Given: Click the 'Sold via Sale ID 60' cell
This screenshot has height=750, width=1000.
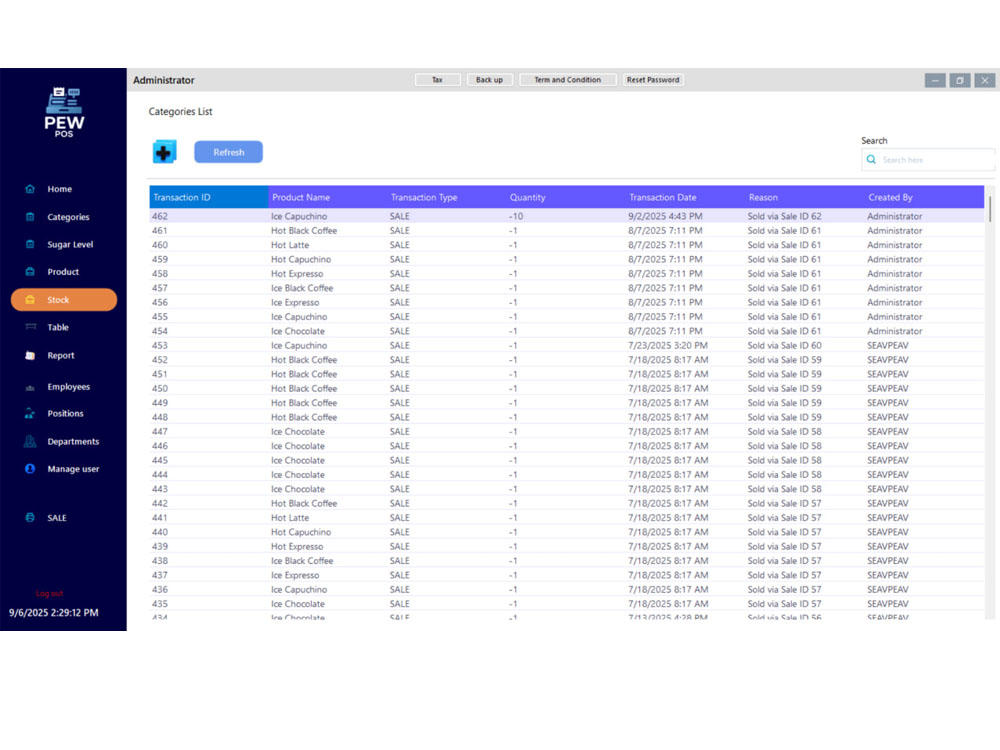Looking at the screenshot, I should pos(804,346).
